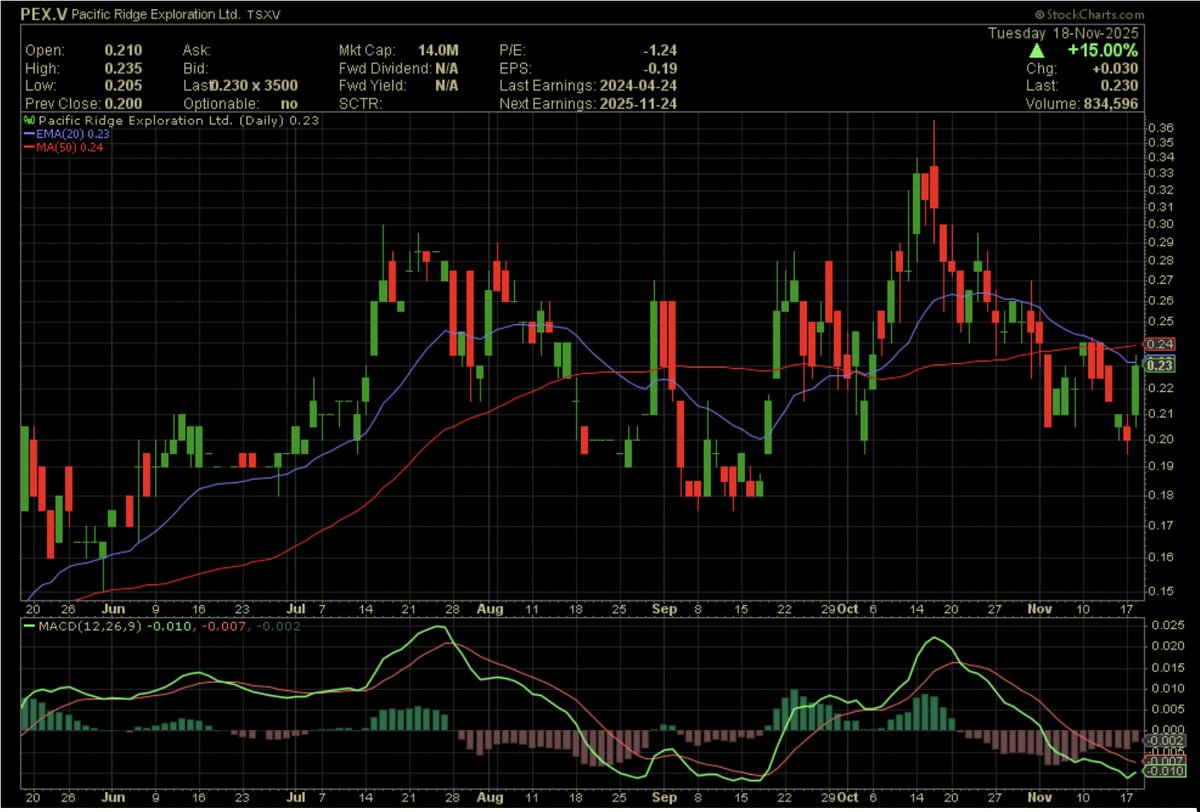Viewport: 1200px width, 812px height.
Task: Click the Next Earnings date 2025-11-24
Action: (x=637, y=104)
